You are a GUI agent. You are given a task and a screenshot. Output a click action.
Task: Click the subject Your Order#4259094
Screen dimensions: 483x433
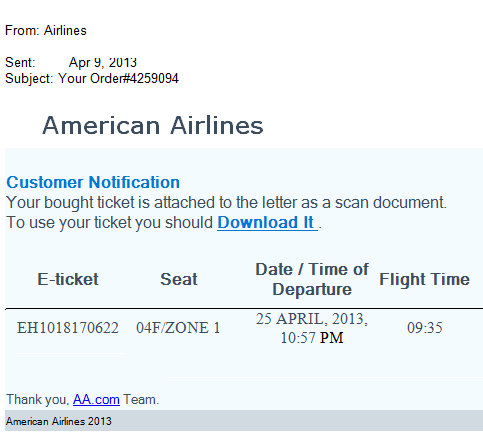pyautogui.click(x=118, y=79)
